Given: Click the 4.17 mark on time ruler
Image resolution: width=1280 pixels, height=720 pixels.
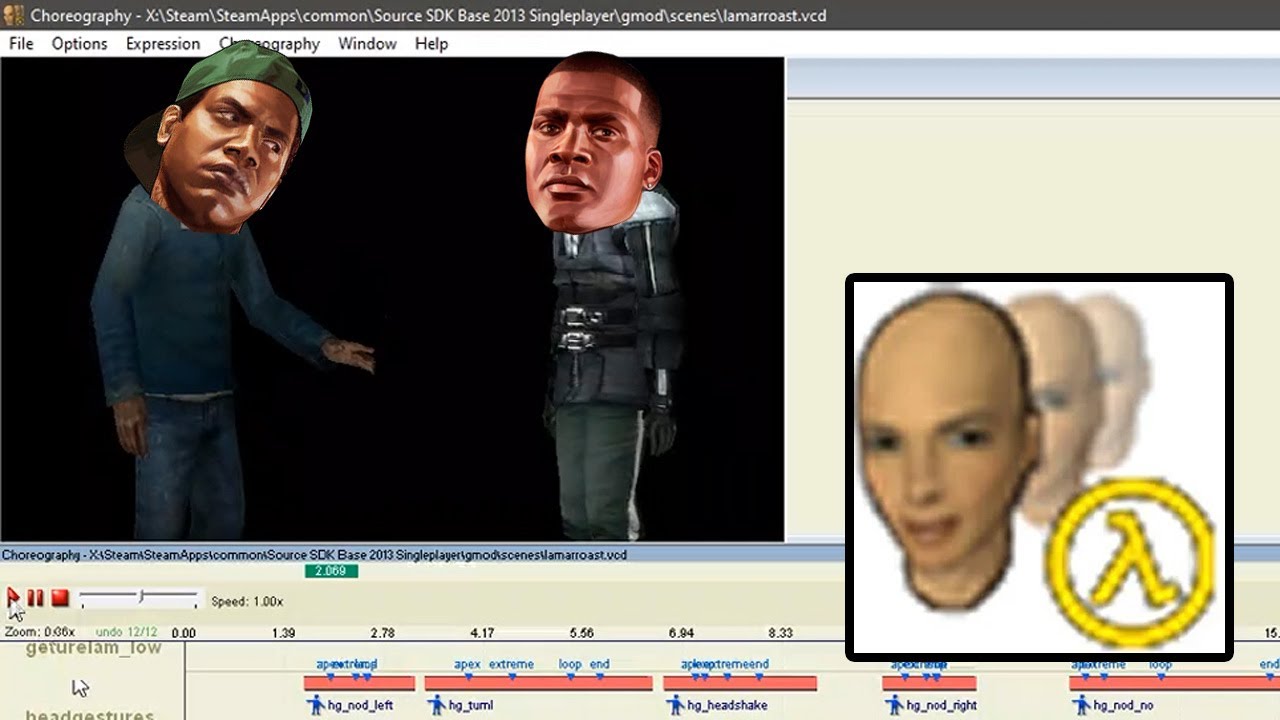Looking at the screenshot, I should point(482,633).
